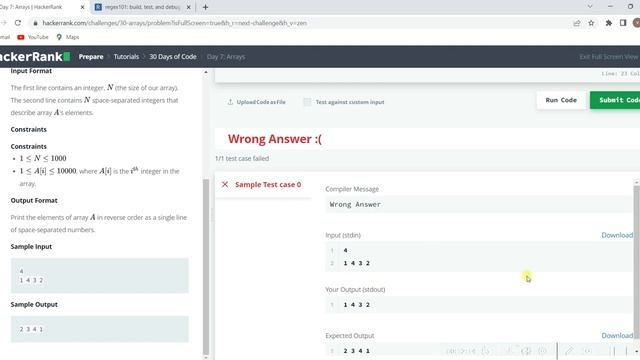Open the Maps bookmark
640x360 pixels.
pos(67,37)
